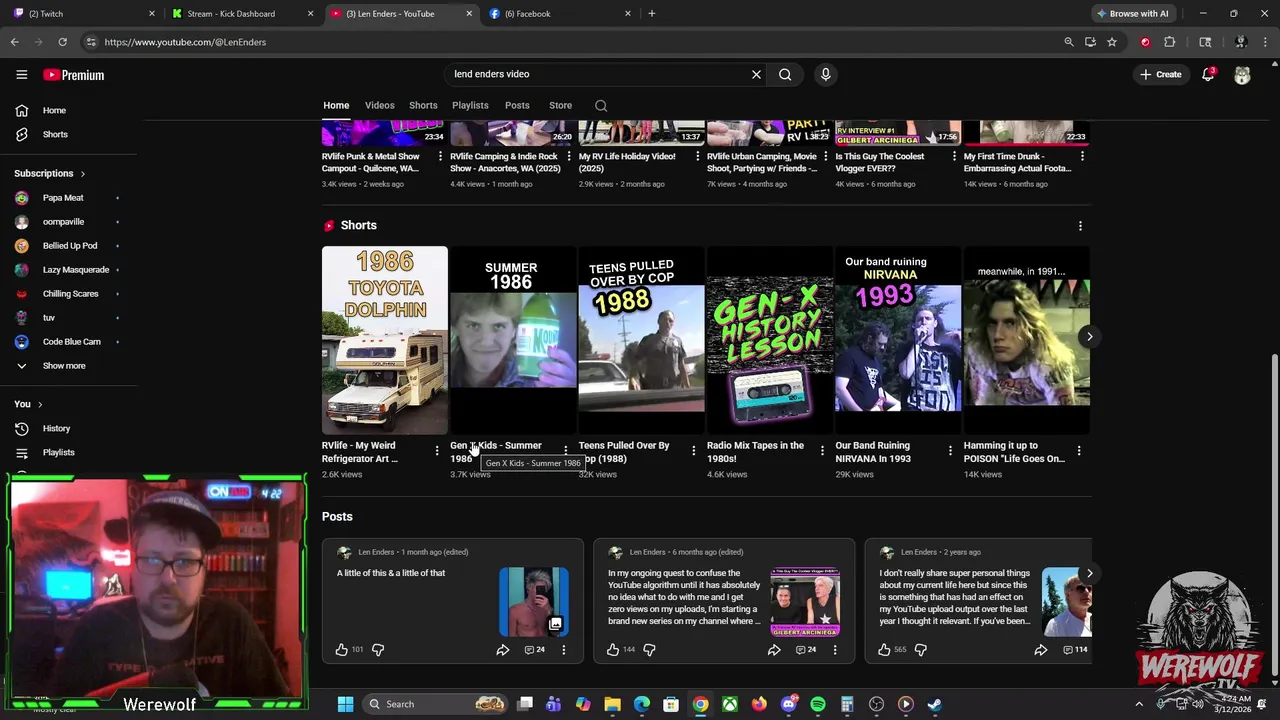The height and width of the screenshot is (720, 1280).
Task: Open the 1986 Toyota Dolphin short
Action: click(x=385, y=340)
